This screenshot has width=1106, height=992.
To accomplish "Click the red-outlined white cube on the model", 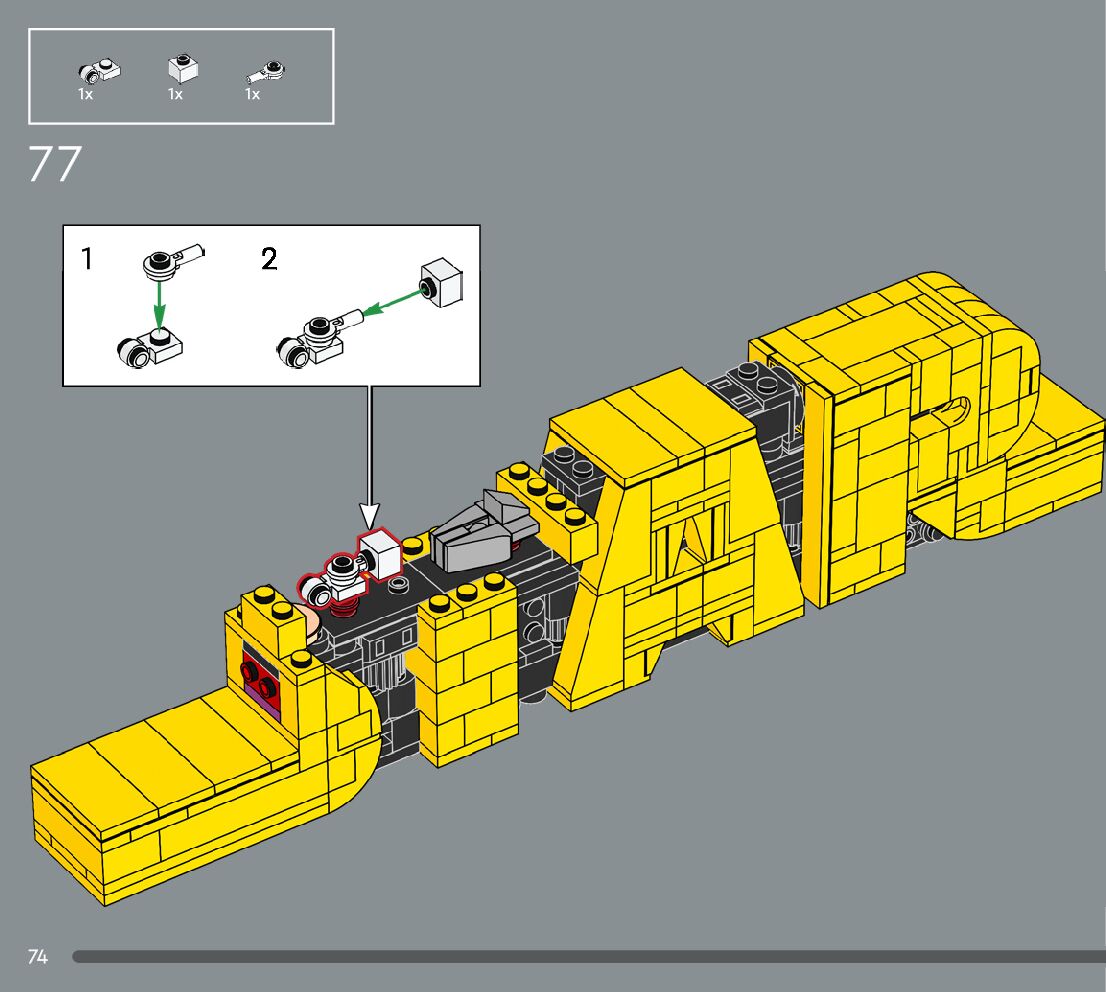I will (379, 554).
